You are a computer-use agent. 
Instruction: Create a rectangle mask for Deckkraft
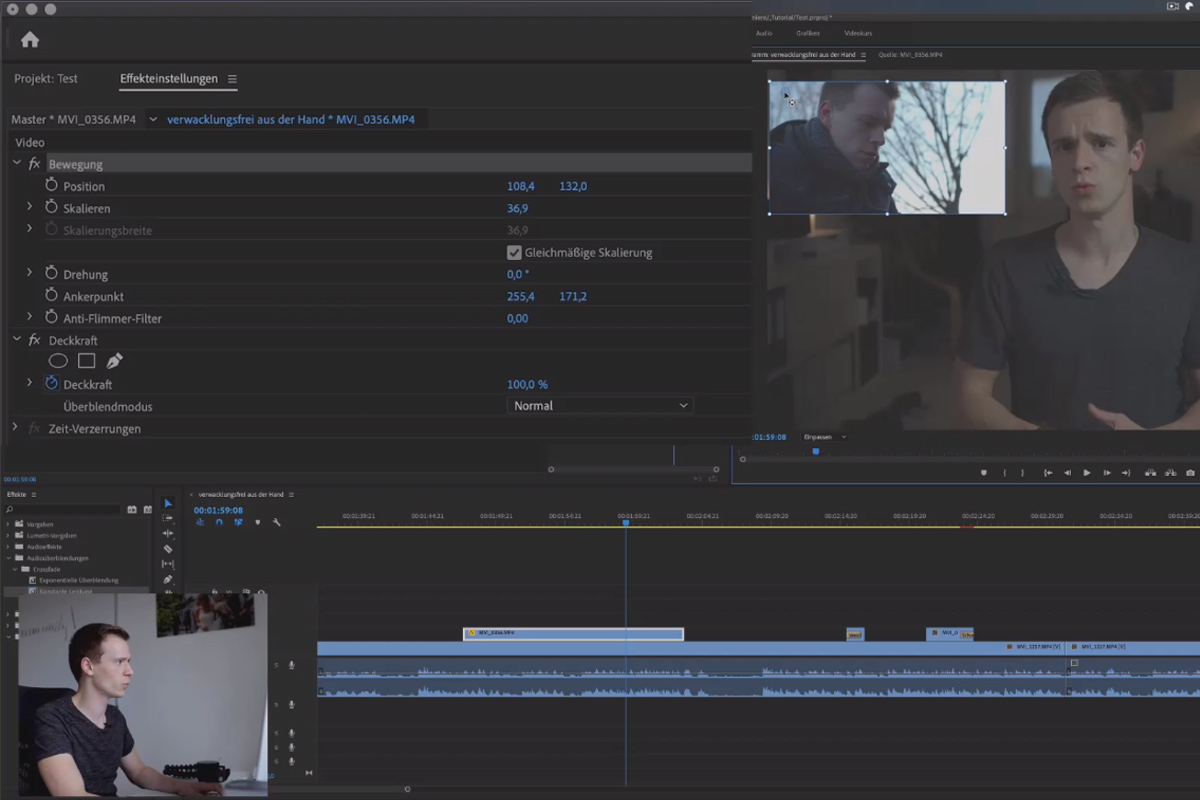(x=86, y=361)
